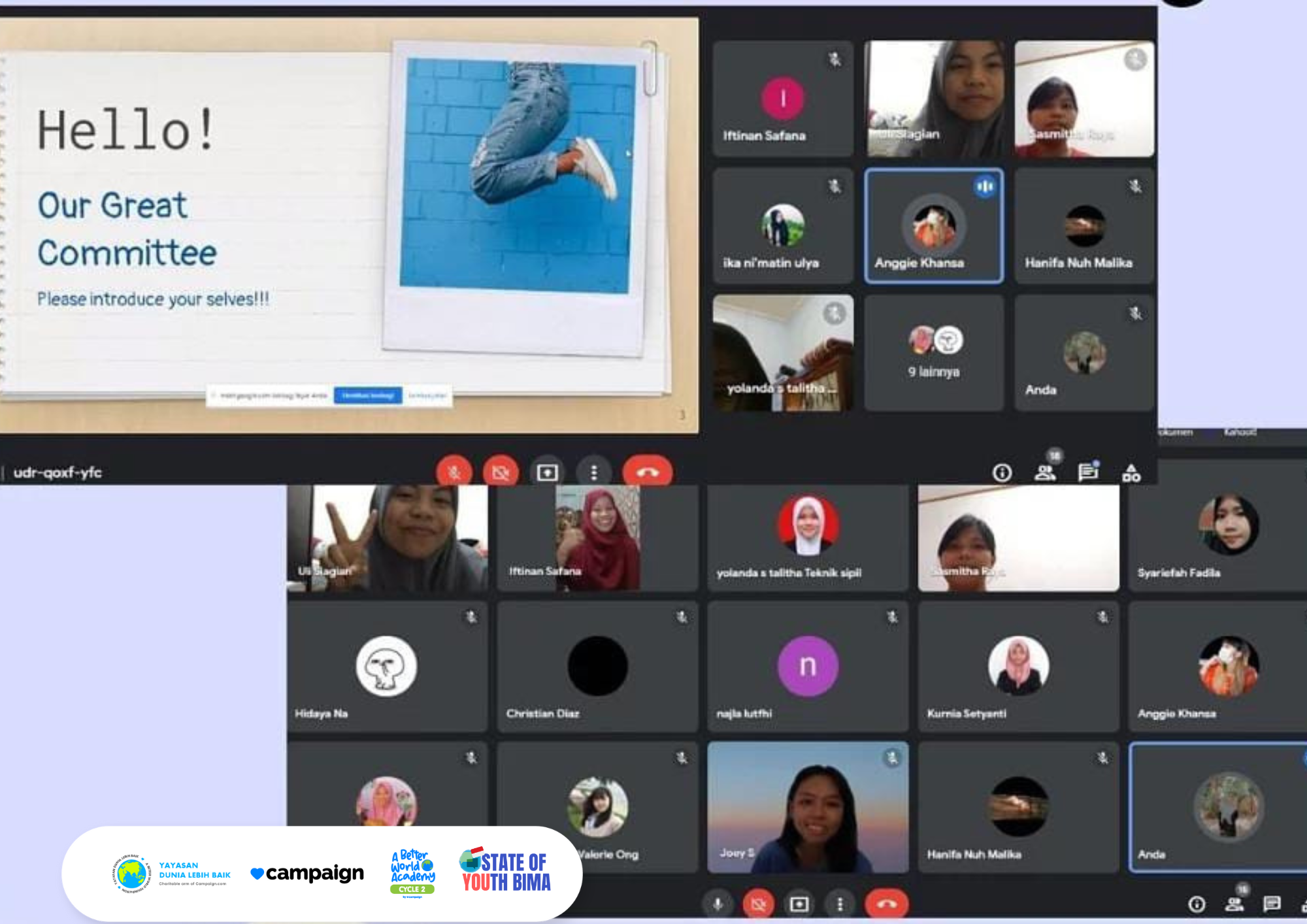Screen dimensions: 1307x924
Task: Open meeting details info icon in top window
Action: click(x=1002, y=472)
